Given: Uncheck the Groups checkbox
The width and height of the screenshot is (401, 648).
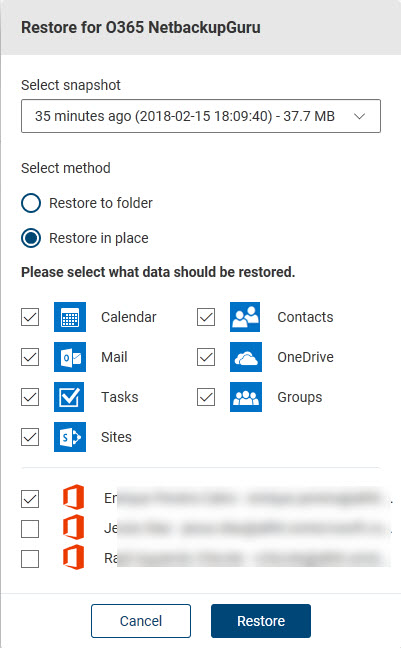Looking at the screenshot, I should [206, 397].
